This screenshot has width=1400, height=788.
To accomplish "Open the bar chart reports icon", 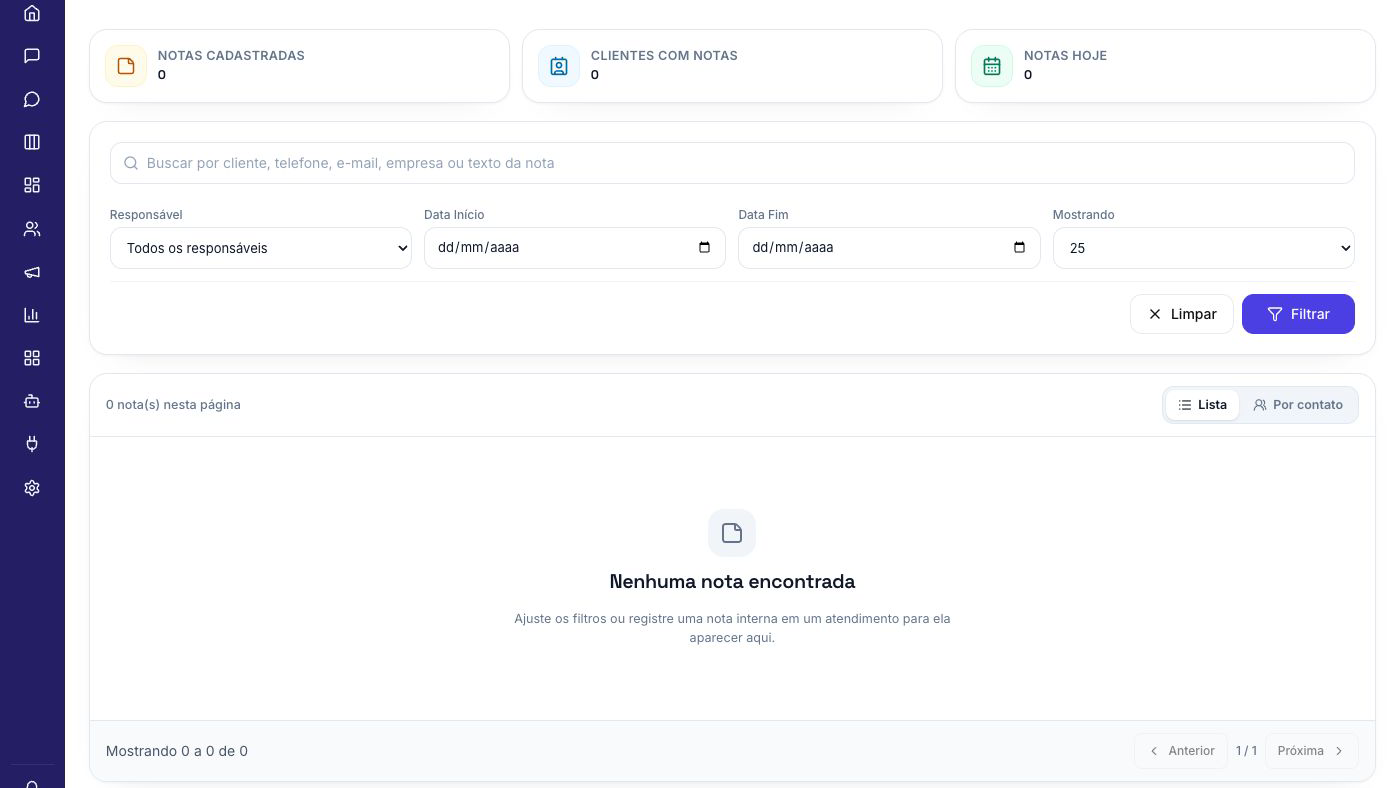I will (32, 315).
